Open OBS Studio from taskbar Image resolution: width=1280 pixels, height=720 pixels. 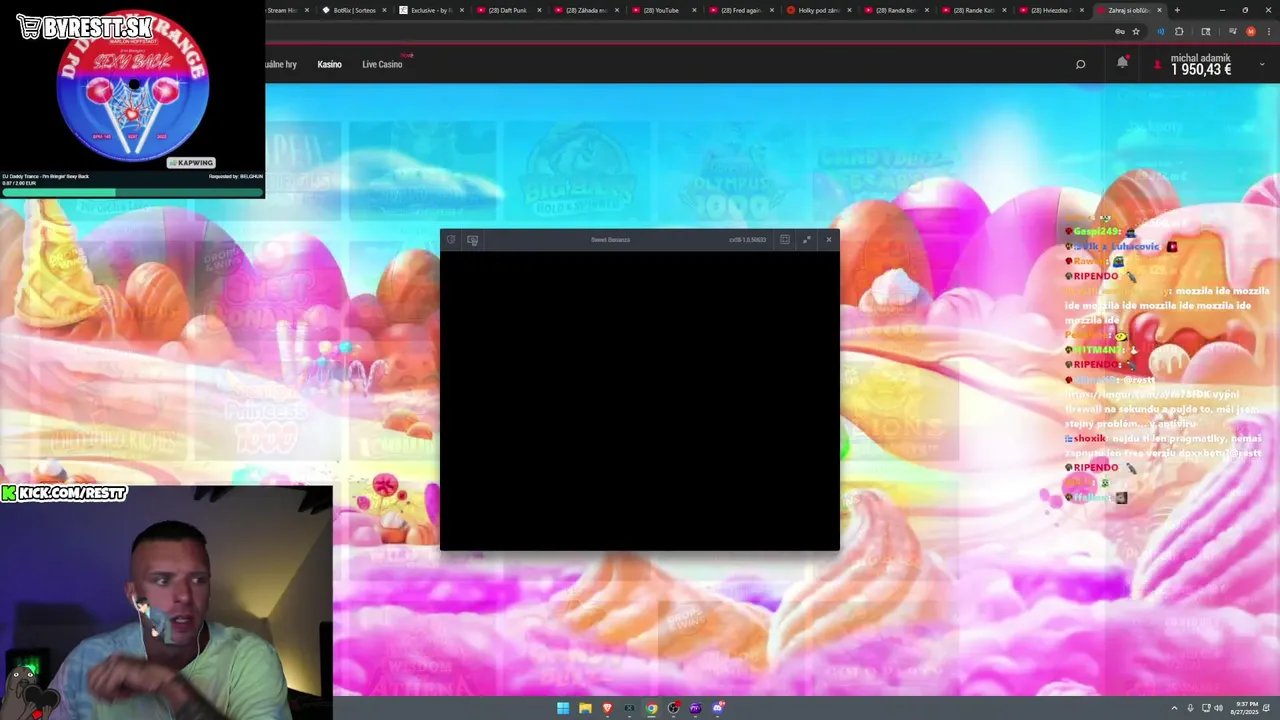click(x=673, y=708)
